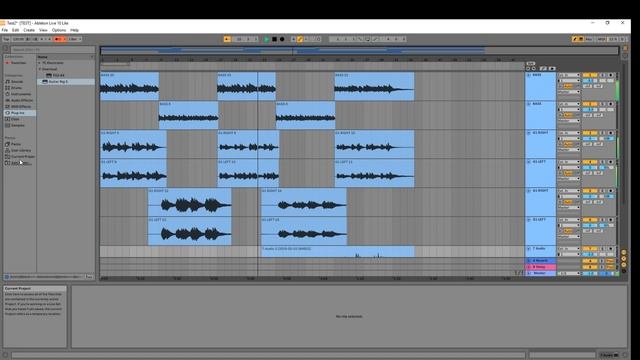Open User Library in Places

[20, 150]
